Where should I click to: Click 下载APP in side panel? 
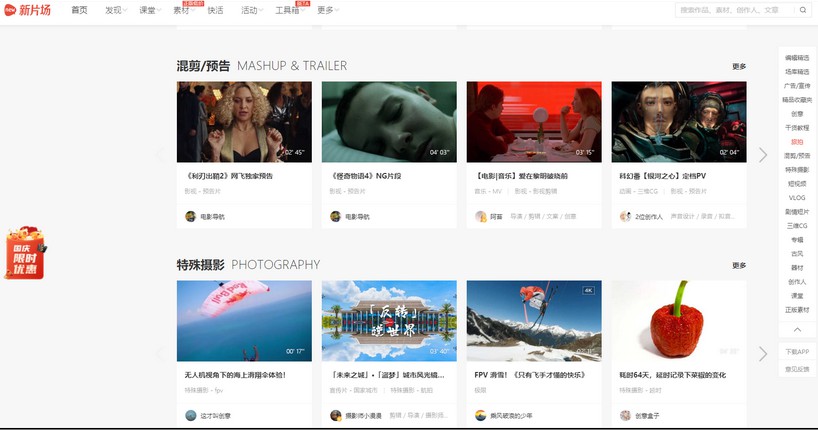(797, 352)
